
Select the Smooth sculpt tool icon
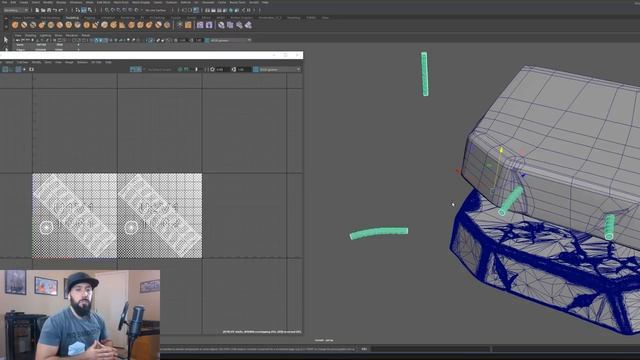point(24,25)
